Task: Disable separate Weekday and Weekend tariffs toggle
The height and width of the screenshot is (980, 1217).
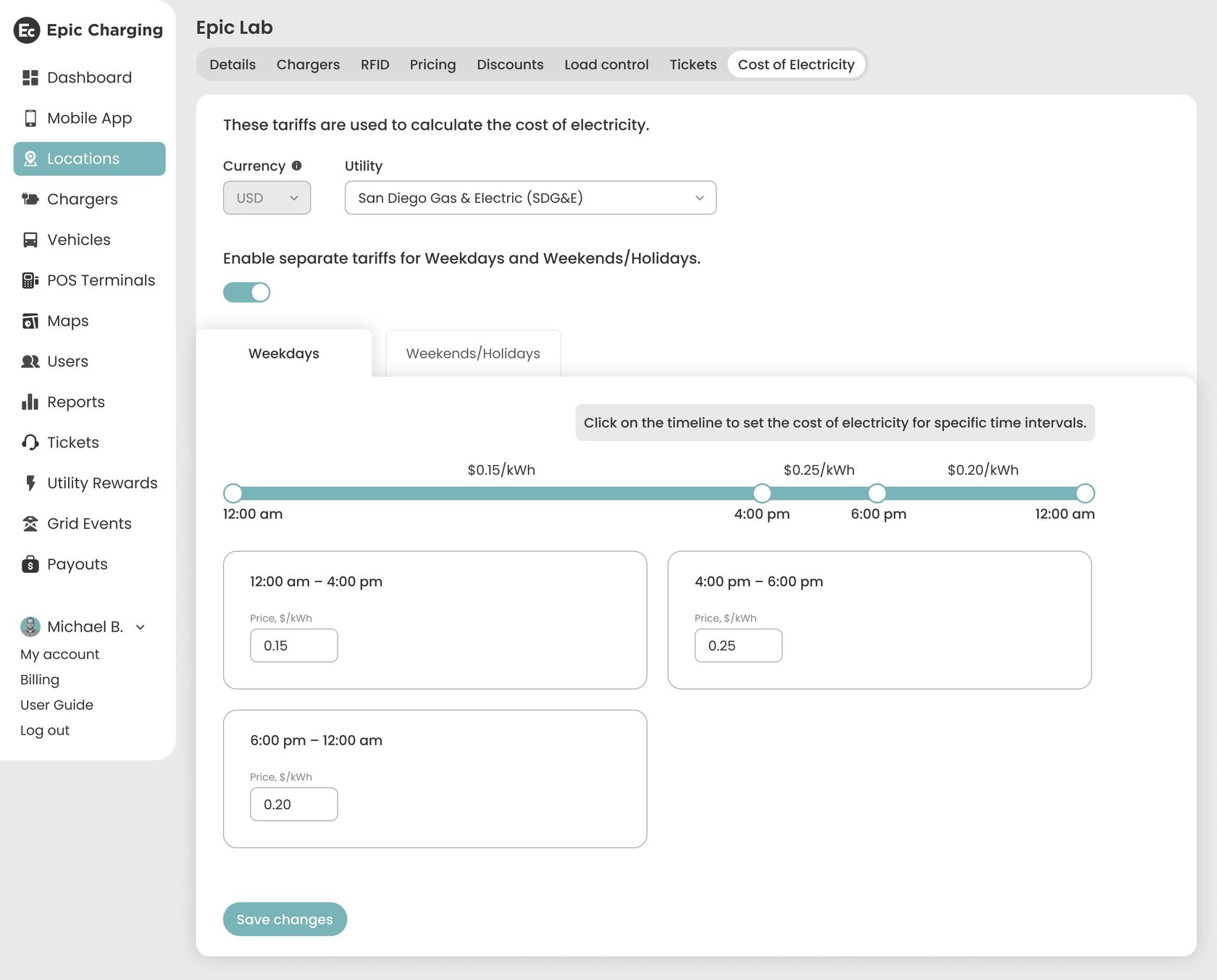Action: click(x=246, y=292)
